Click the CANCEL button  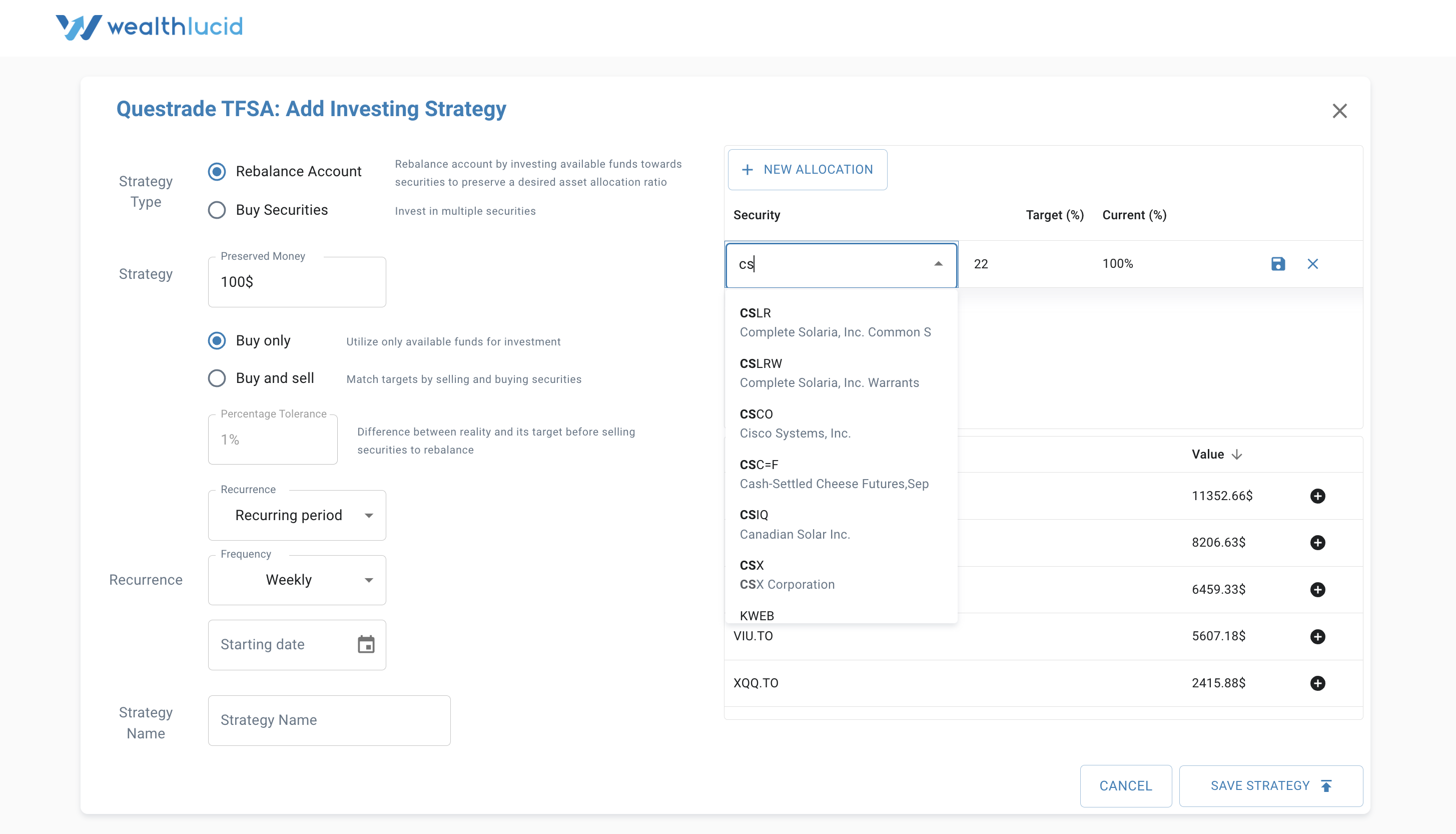pyautogui.click(x=1126, y=786)
